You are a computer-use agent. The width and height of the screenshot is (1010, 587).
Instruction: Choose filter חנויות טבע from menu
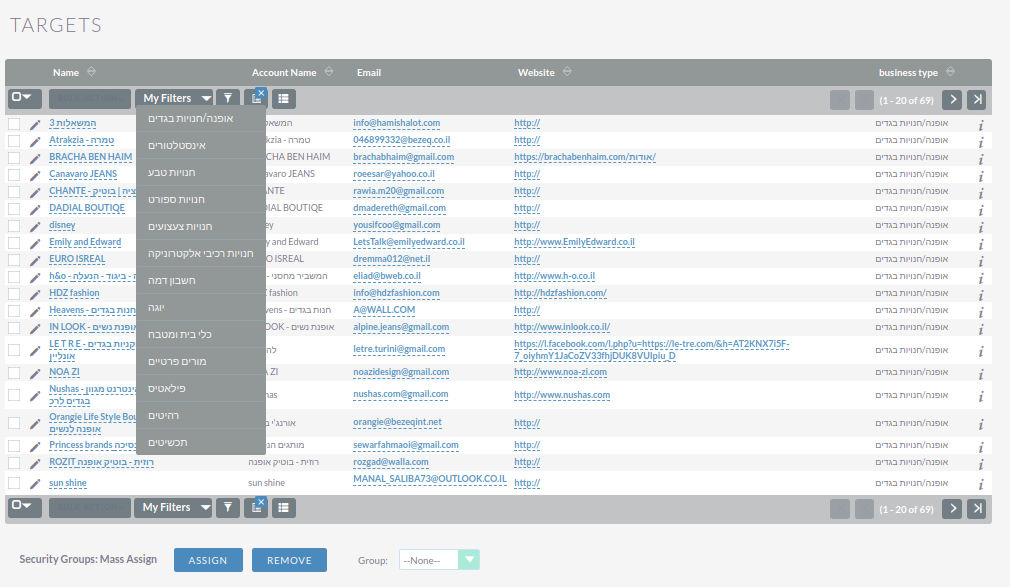pos(201,173)
